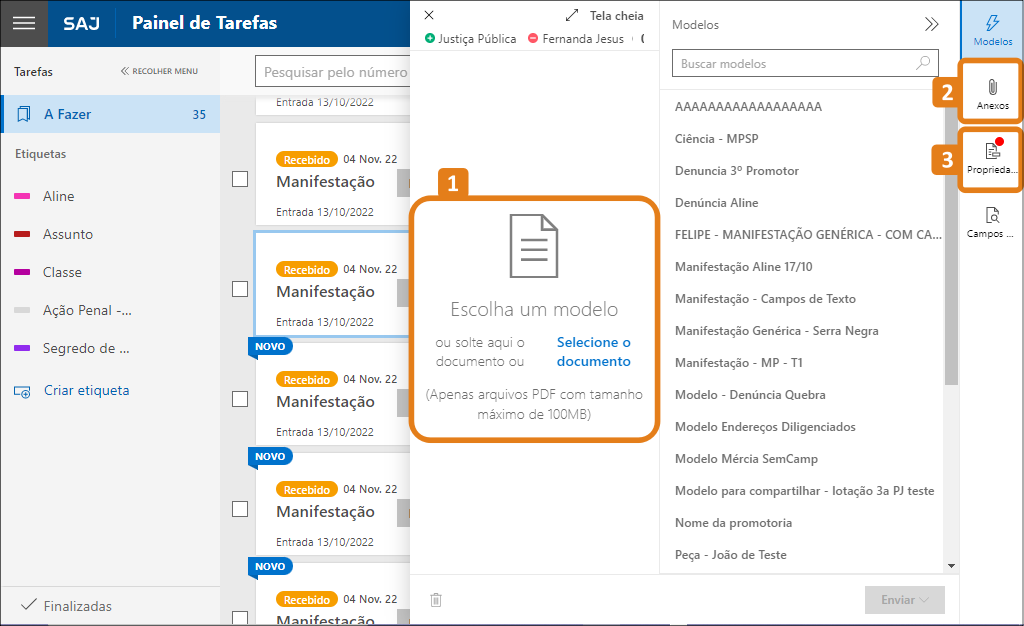Select checkbox of third Manifestação task

pos(240,399)
